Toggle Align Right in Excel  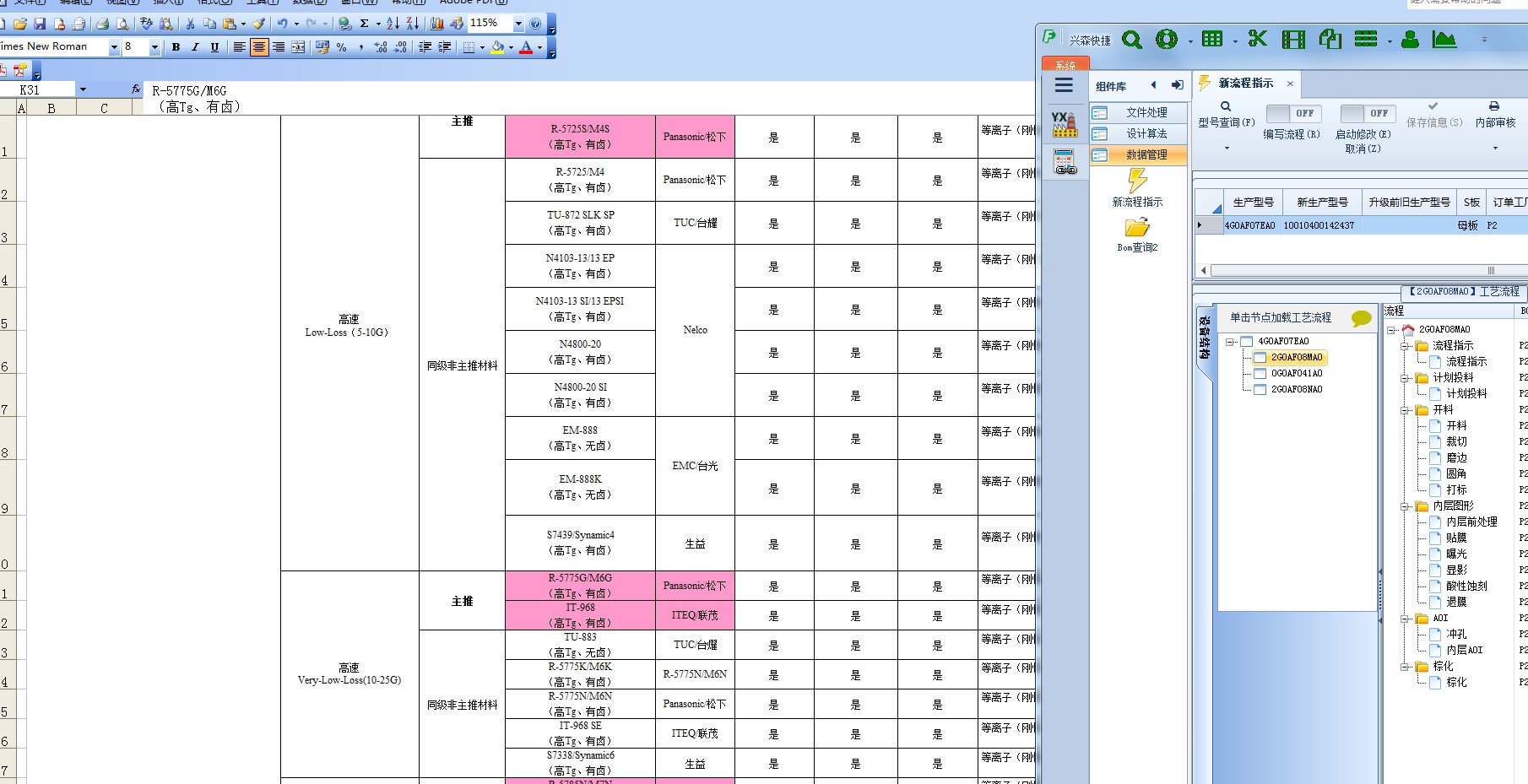pos(279,47)
